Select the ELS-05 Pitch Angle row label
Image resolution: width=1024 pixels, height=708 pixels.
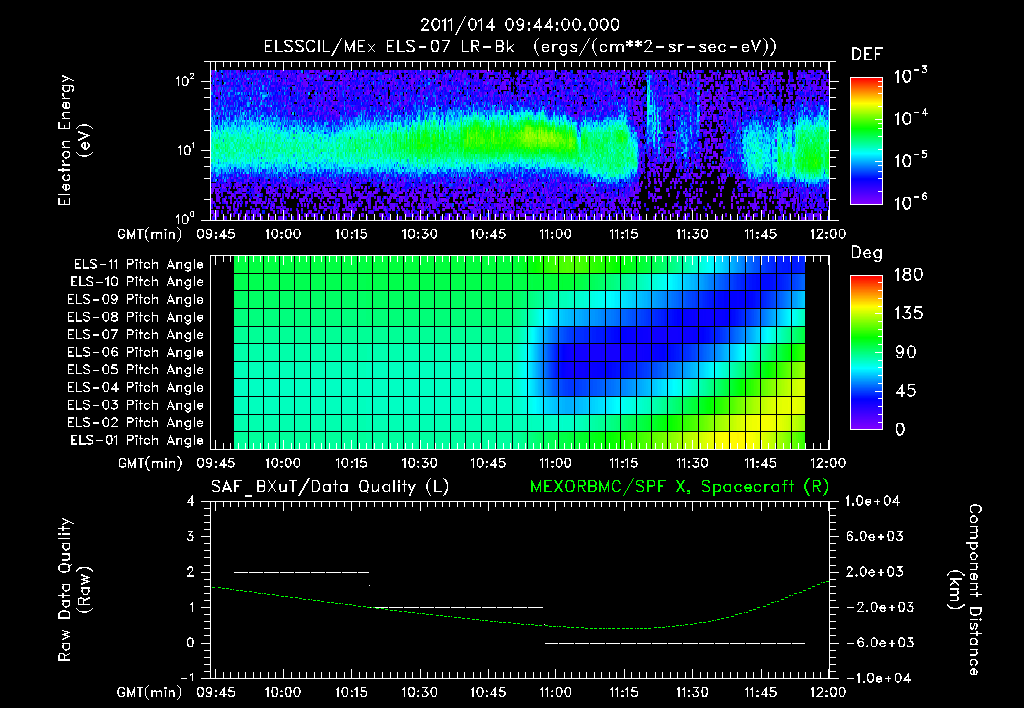coord(135,370)
